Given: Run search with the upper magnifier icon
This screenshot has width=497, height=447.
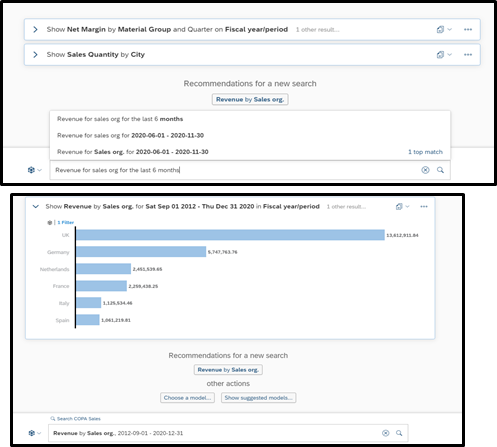Looking at the screenshot, I should tap(440, 170).
